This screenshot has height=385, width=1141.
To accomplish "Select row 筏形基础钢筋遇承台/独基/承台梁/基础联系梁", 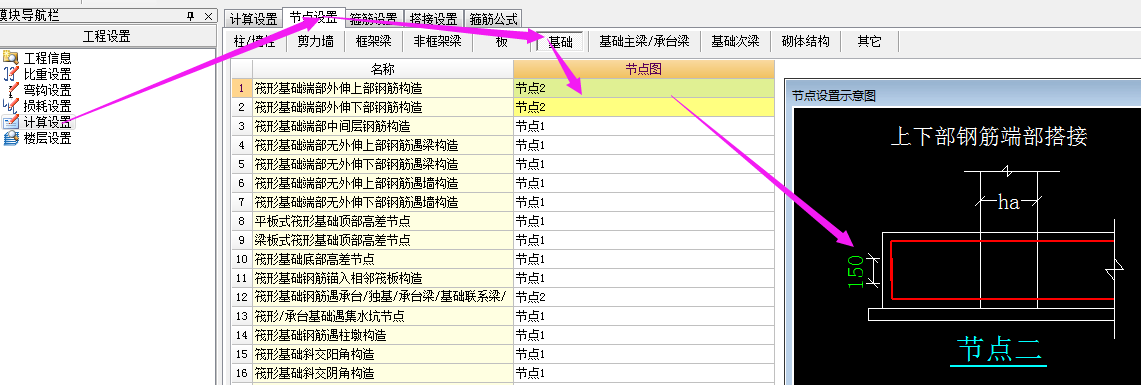I will tap(383, 297).
